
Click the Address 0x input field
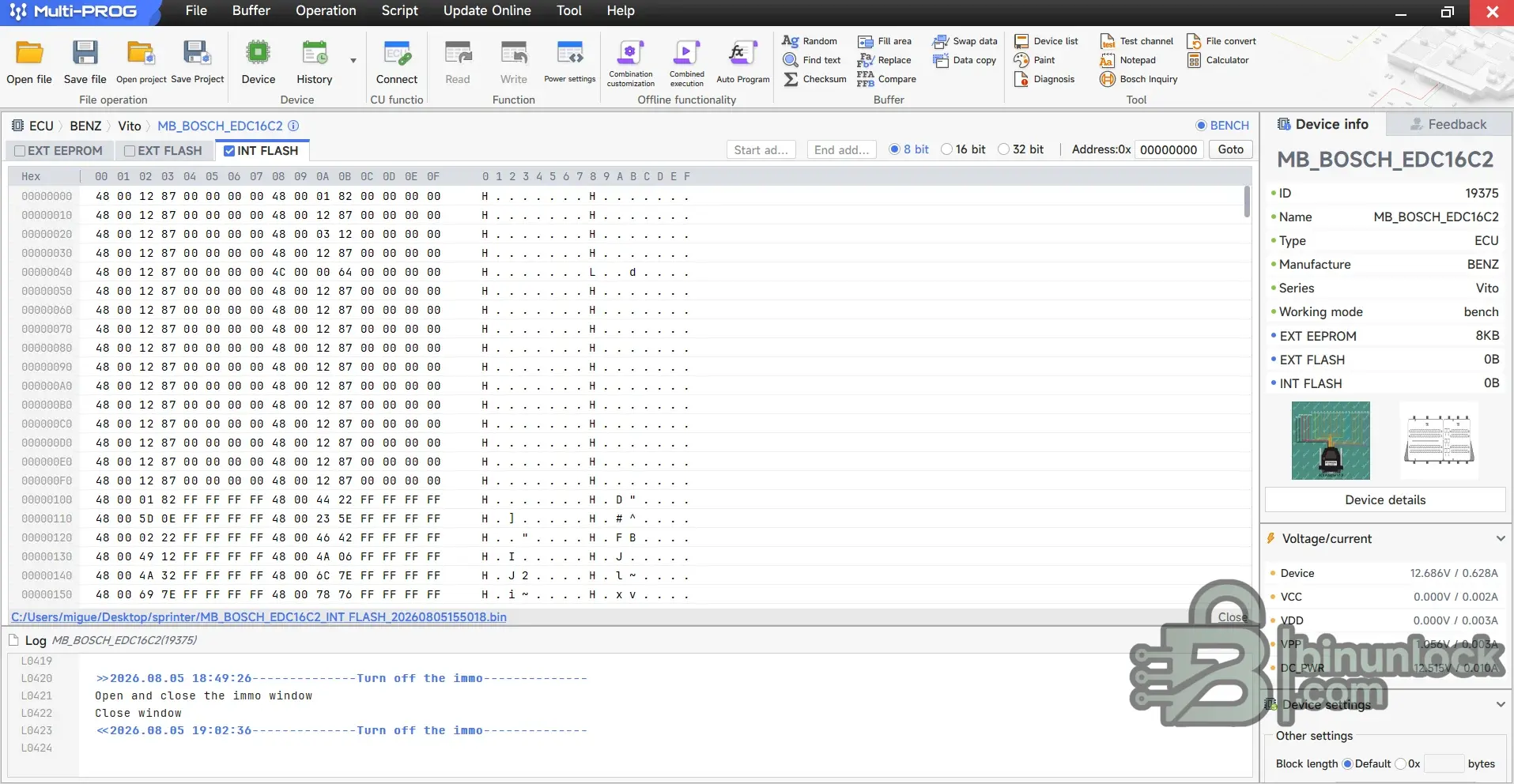1169,150
